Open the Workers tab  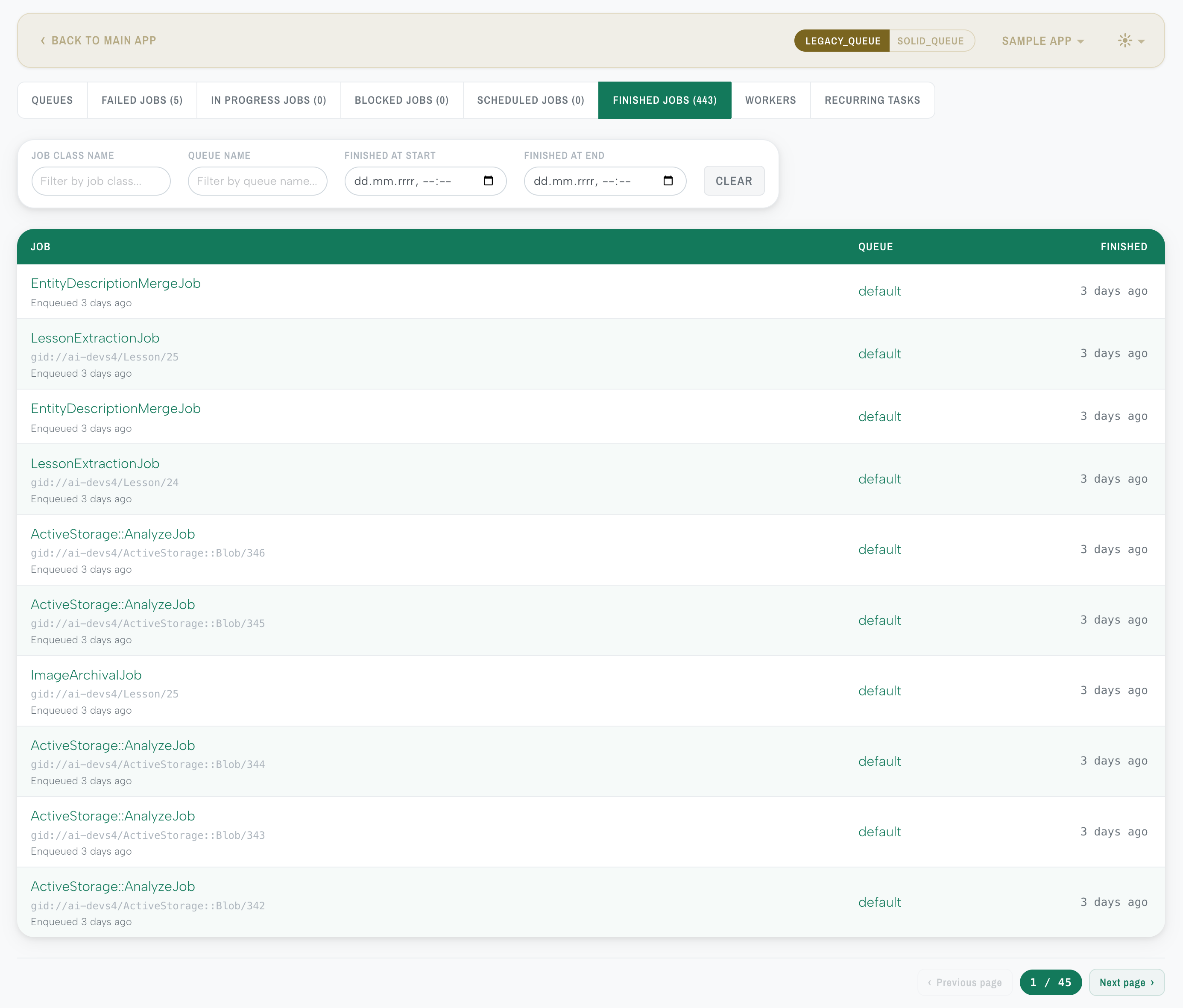click(x=770, y=100)
